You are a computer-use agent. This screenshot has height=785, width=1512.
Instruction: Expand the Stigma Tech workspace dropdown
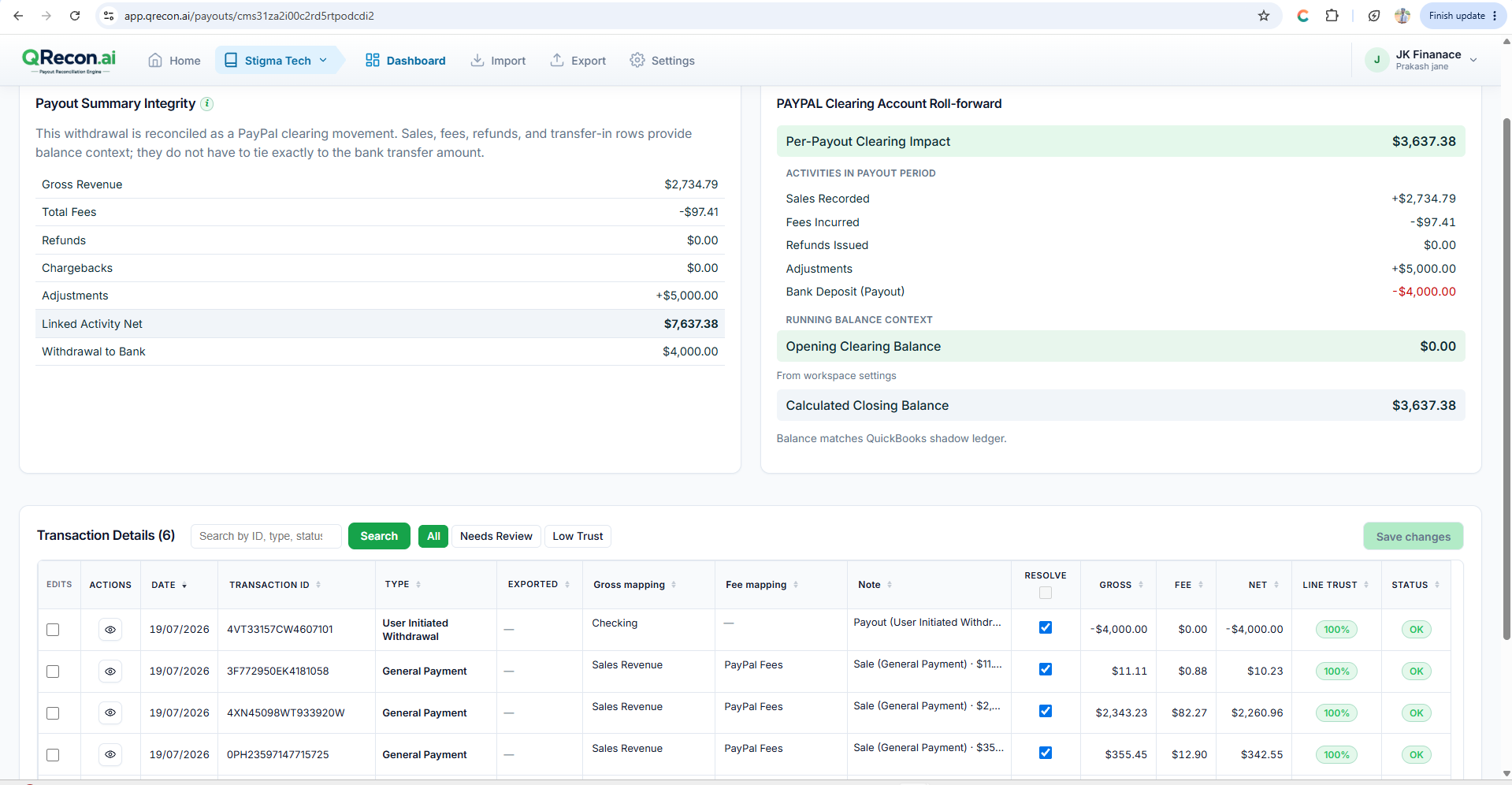pyautogui.click(x=323, y=60)
